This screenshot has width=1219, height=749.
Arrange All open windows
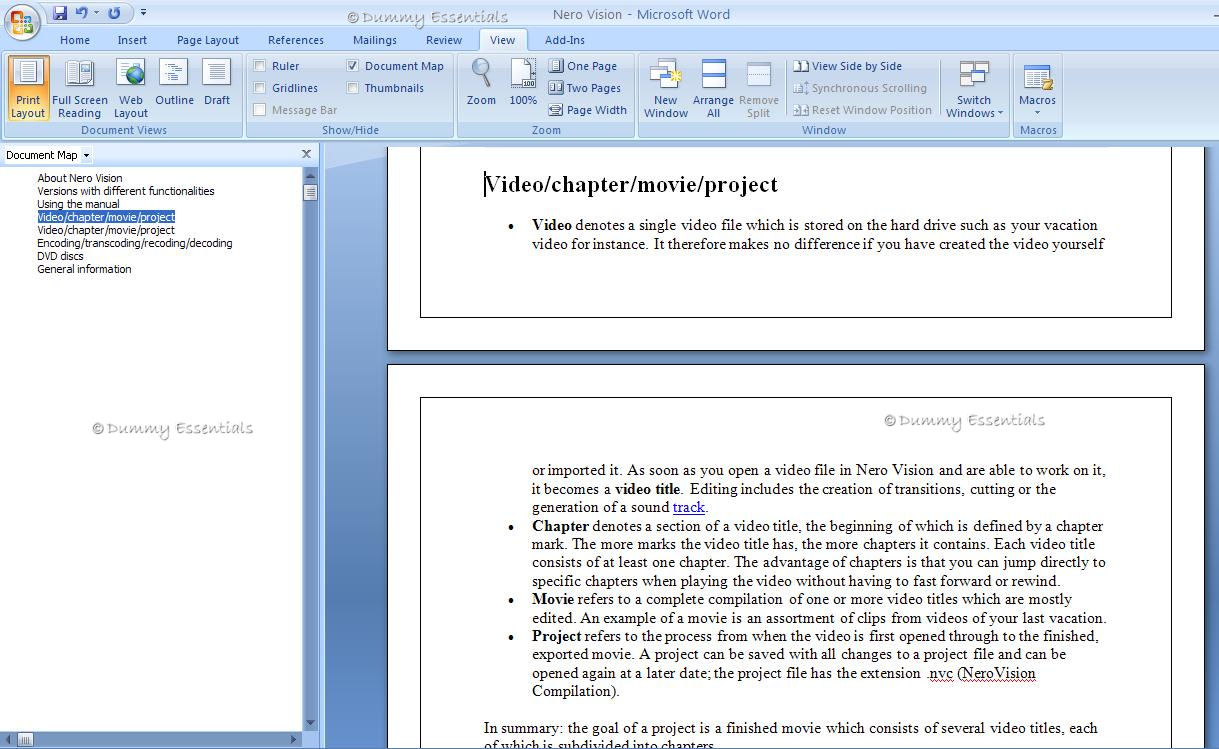tap(713, 88)
